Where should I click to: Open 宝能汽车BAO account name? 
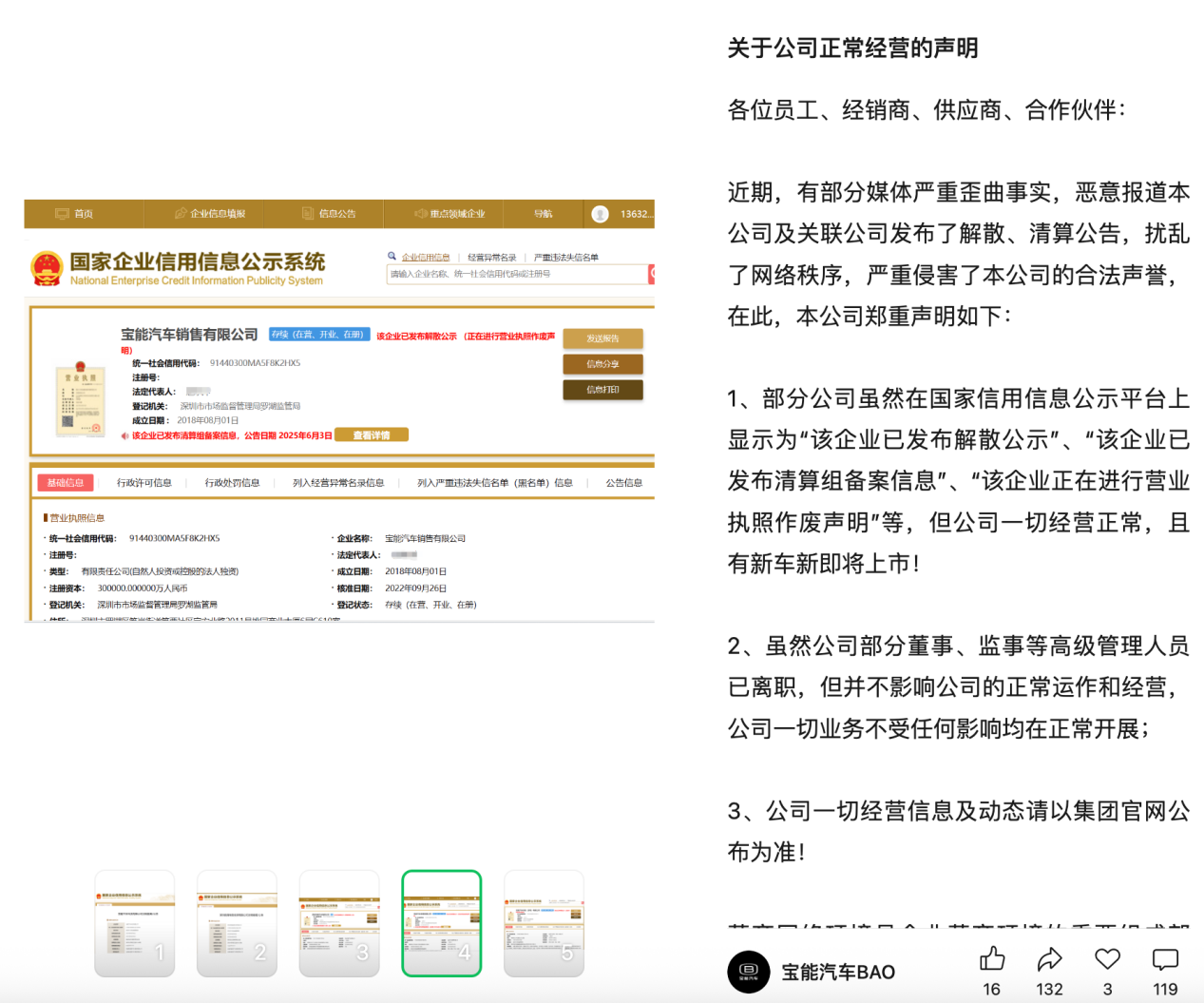pos(838,972)
